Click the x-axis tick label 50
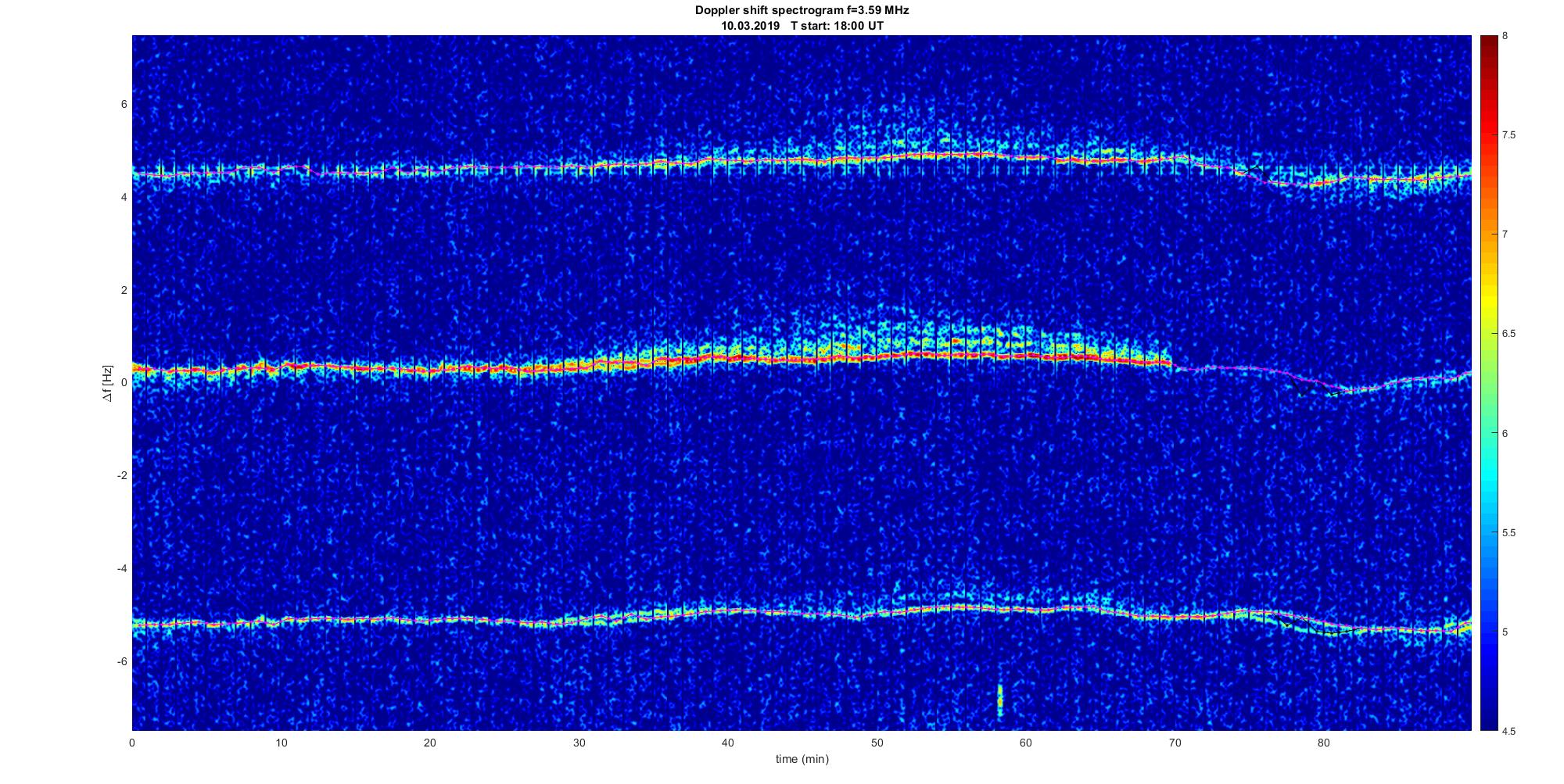 [x=877, y=742]
